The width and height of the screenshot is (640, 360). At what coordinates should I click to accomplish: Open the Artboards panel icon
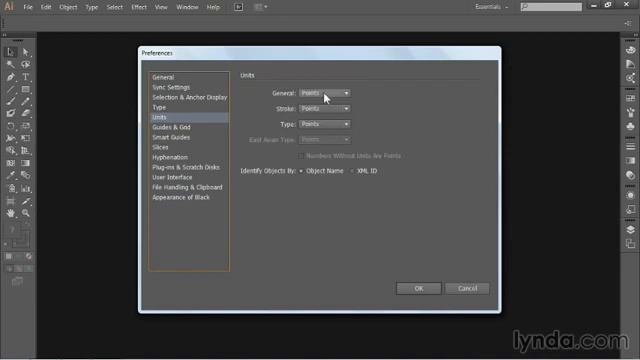(630, 244)
